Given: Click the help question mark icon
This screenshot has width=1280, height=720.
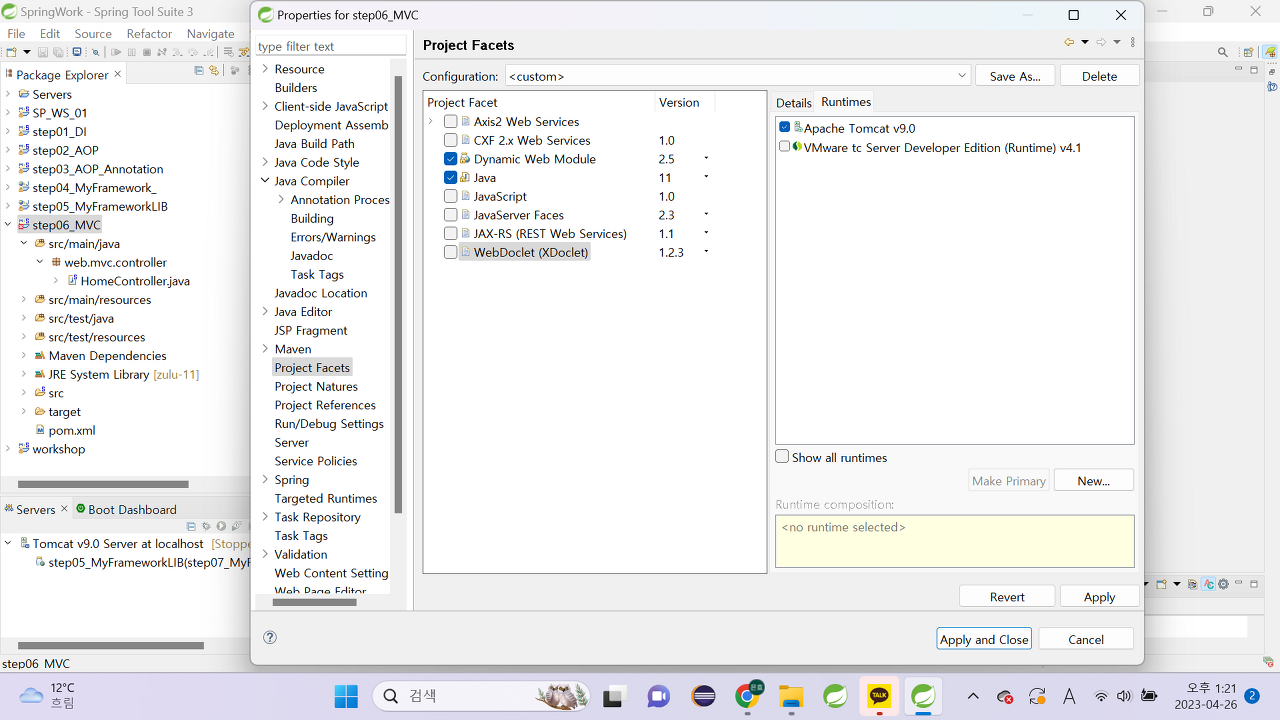Looking at the screenshot, I should tap(269, 637).
